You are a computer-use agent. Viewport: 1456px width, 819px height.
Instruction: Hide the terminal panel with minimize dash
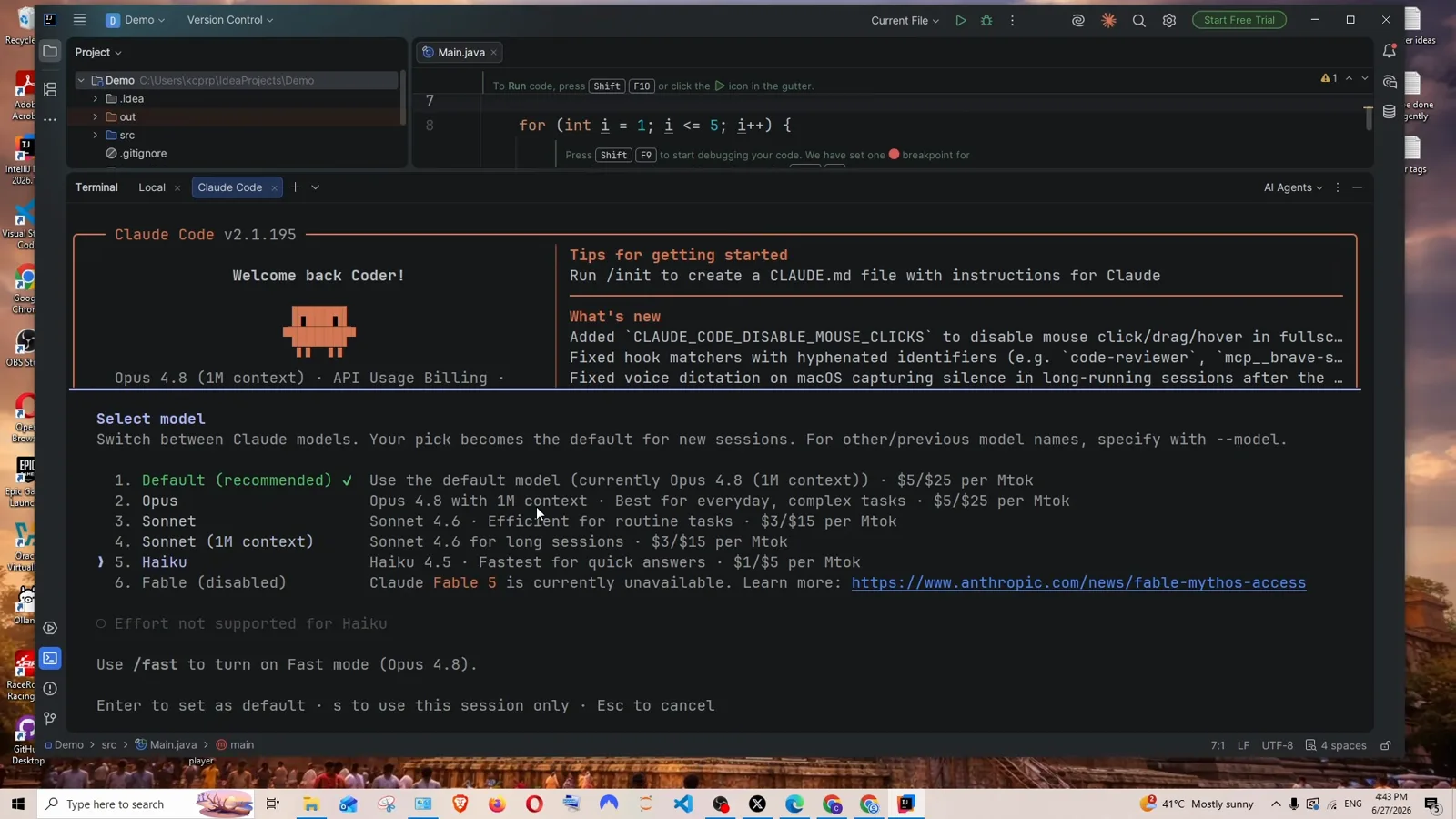pos(1357,187)
